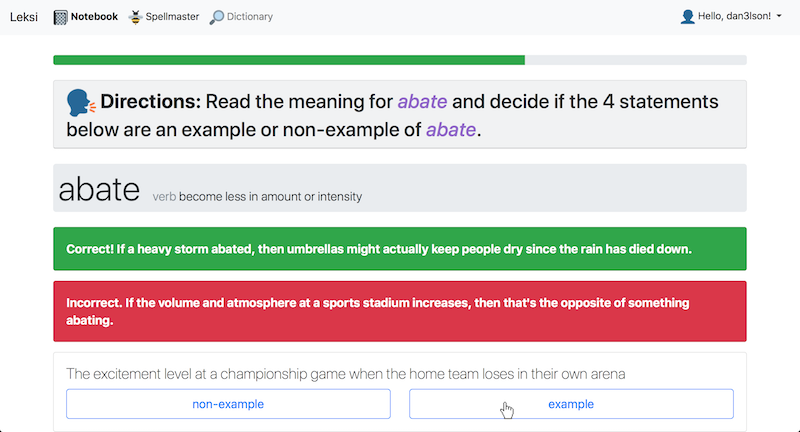Click the green Correct feedback banner

point(399,249)
